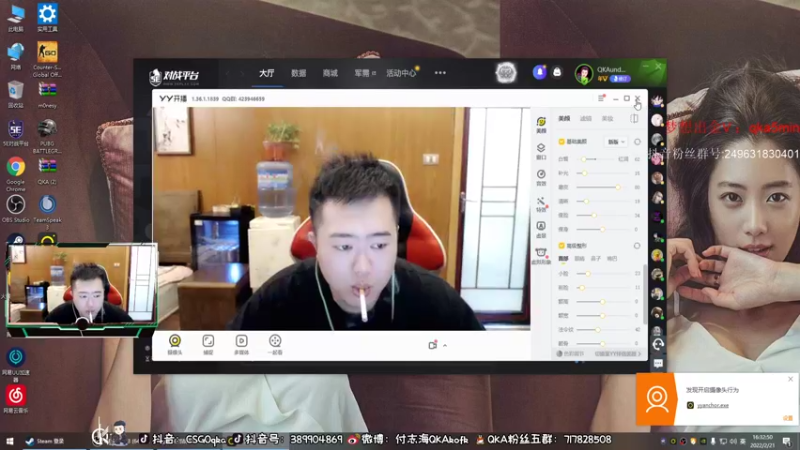Click the round badge icon in 对战平台 header
The image size is (800, 450).
(506, 73)
